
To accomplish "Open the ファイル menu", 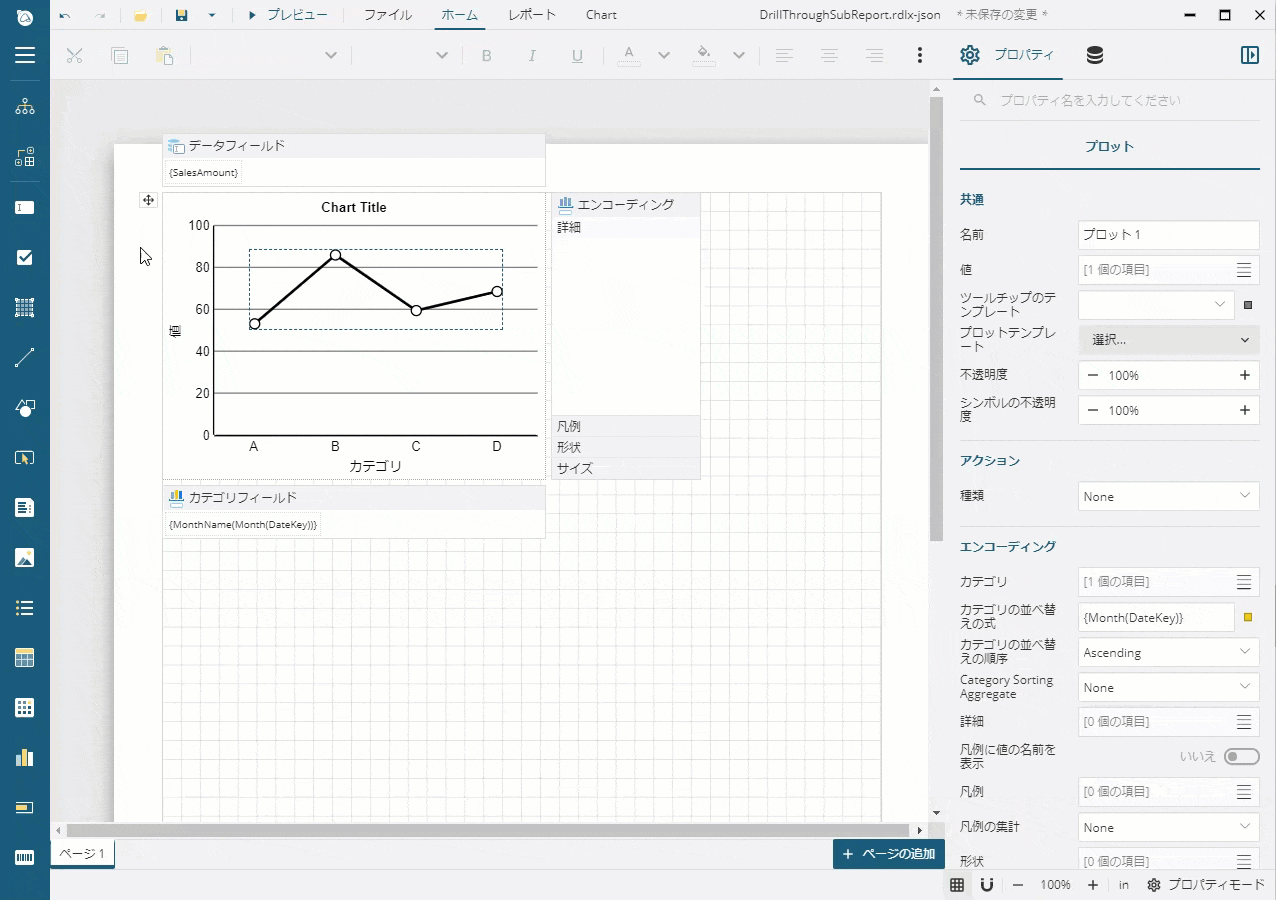I will [x=387, y=15].
